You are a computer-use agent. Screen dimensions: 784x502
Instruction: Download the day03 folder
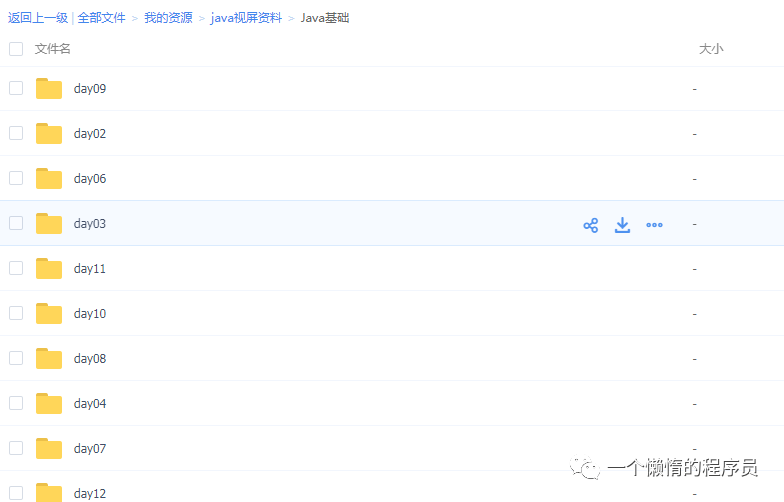coord(622,225)
